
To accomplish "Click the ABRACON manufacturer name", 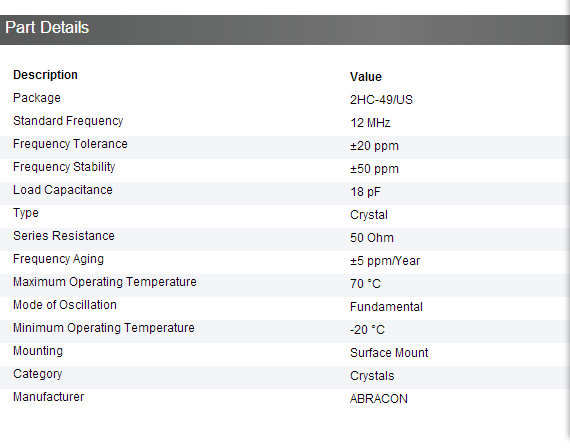I will tap(379, 399).
